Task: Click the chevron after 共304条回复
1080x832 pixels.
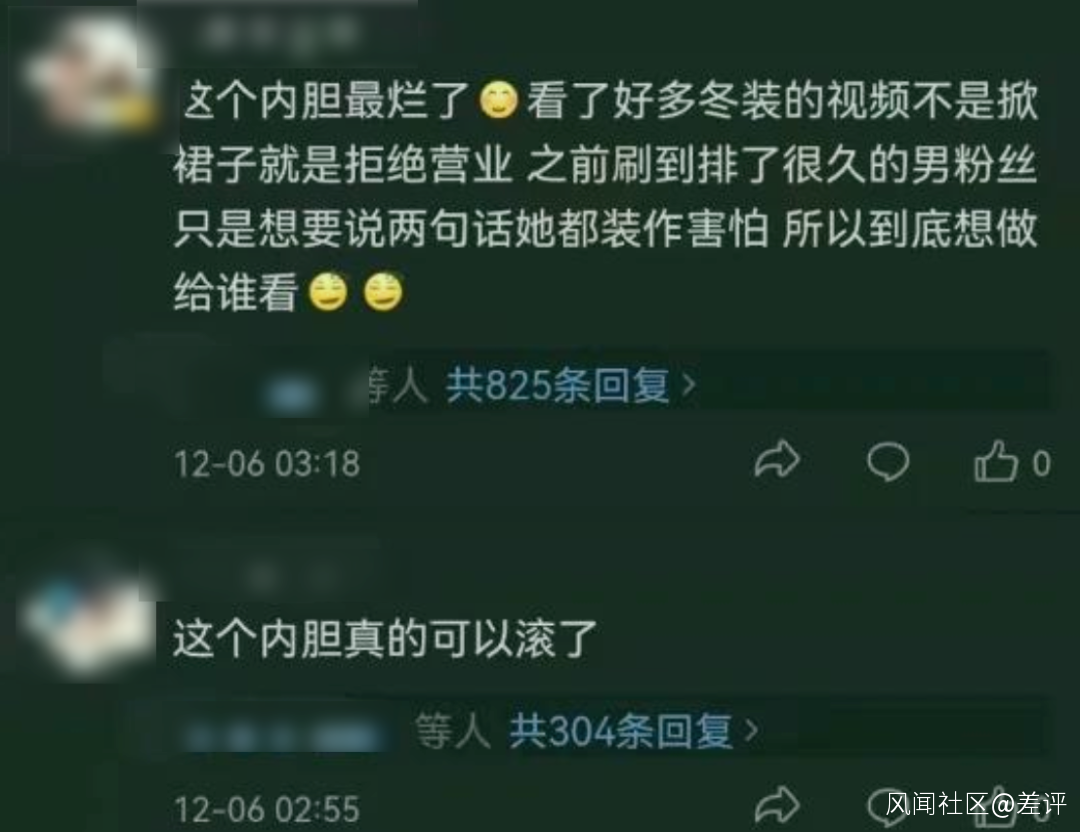Action: pyautogui.click(x=751, y=731)
